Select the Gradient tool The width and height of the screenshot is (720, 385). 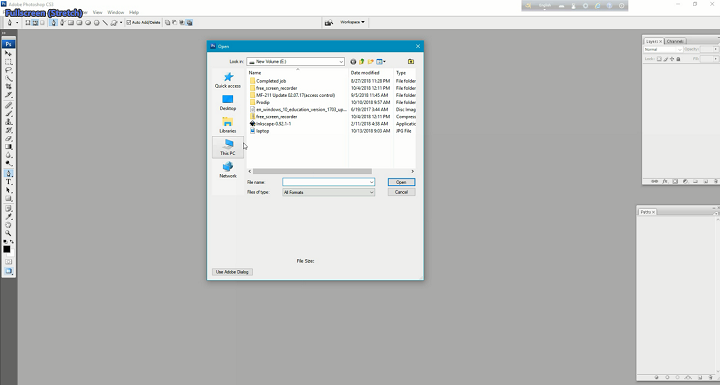8,147
